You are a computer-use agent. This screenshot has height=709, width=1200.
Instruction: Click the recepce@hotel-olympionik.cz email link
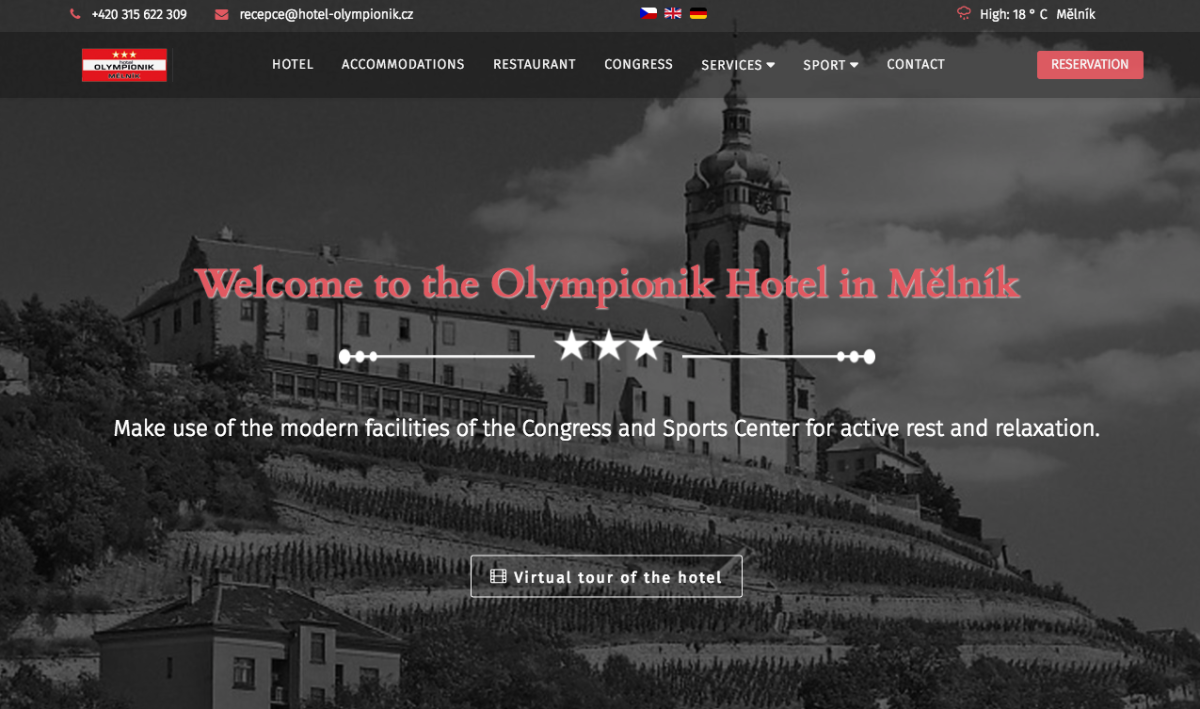[326, 14]
